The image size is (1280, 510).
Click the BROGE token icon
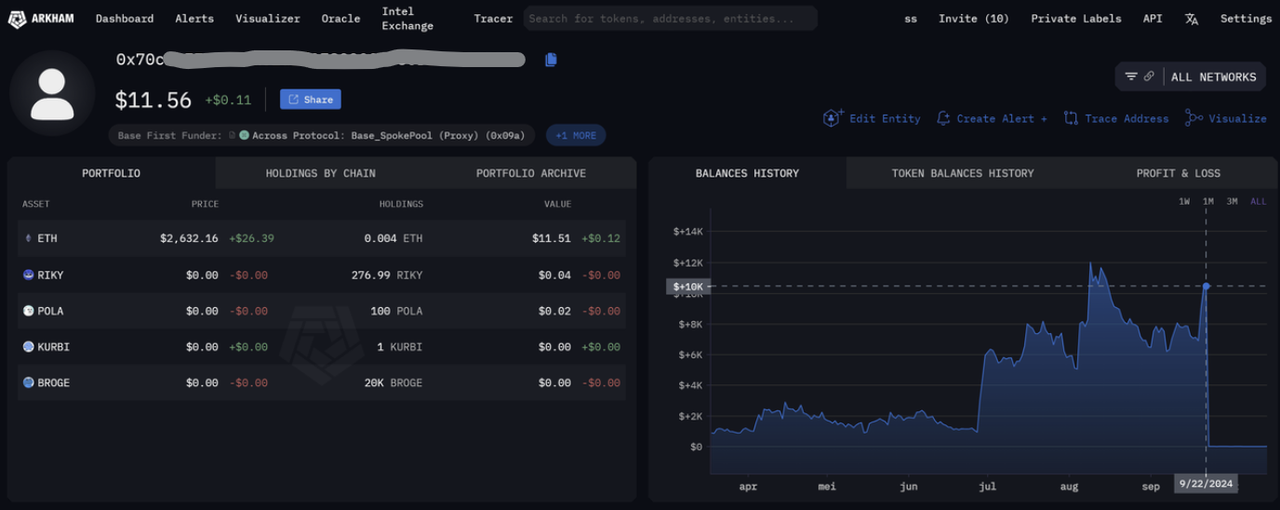[28, 383]
